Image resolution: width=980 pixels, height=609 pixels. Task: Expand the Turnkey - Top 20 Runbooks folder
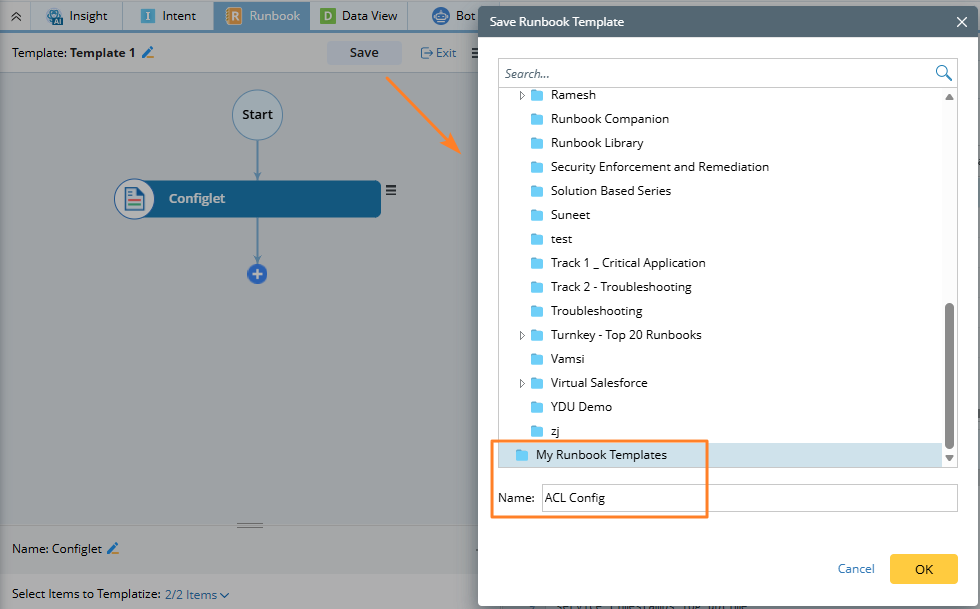coord(522,335)
